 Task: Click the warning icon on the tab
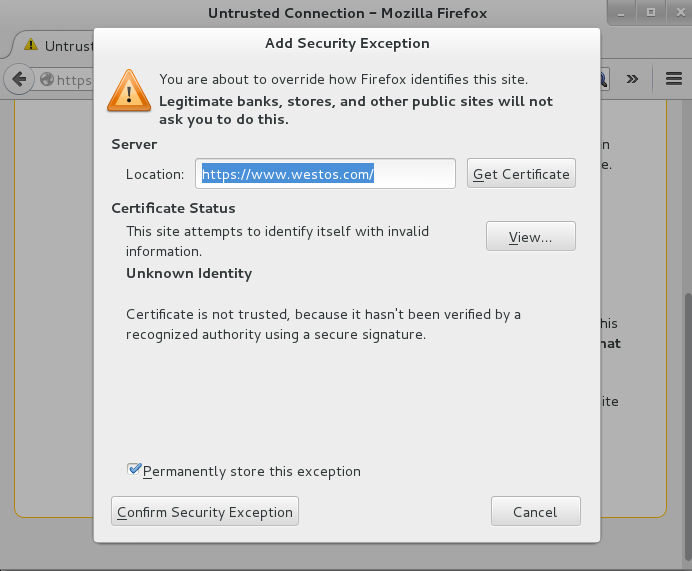pyautogui.click(x=31, y=45)
